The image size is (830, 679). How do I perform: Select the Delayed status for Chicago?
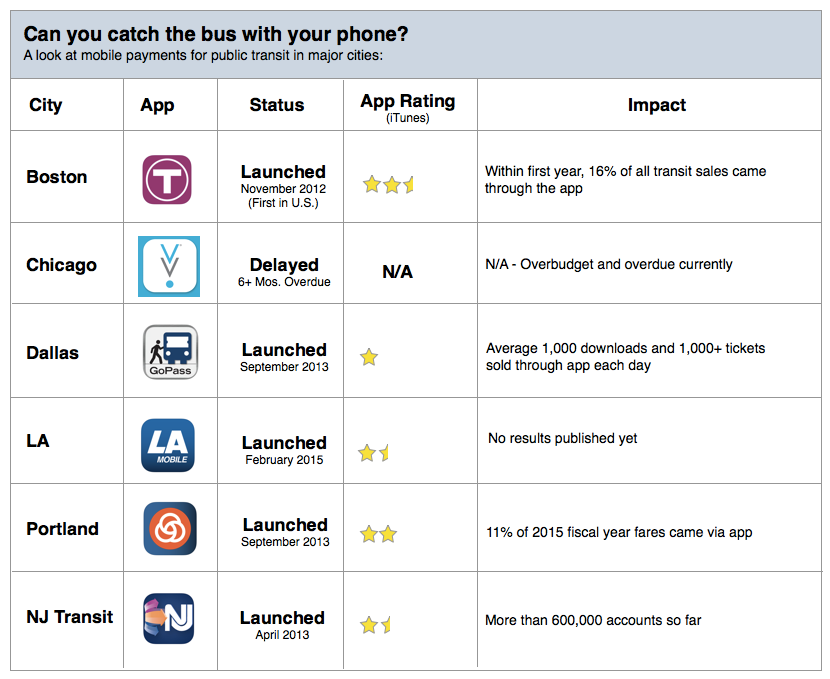[284, 265]
